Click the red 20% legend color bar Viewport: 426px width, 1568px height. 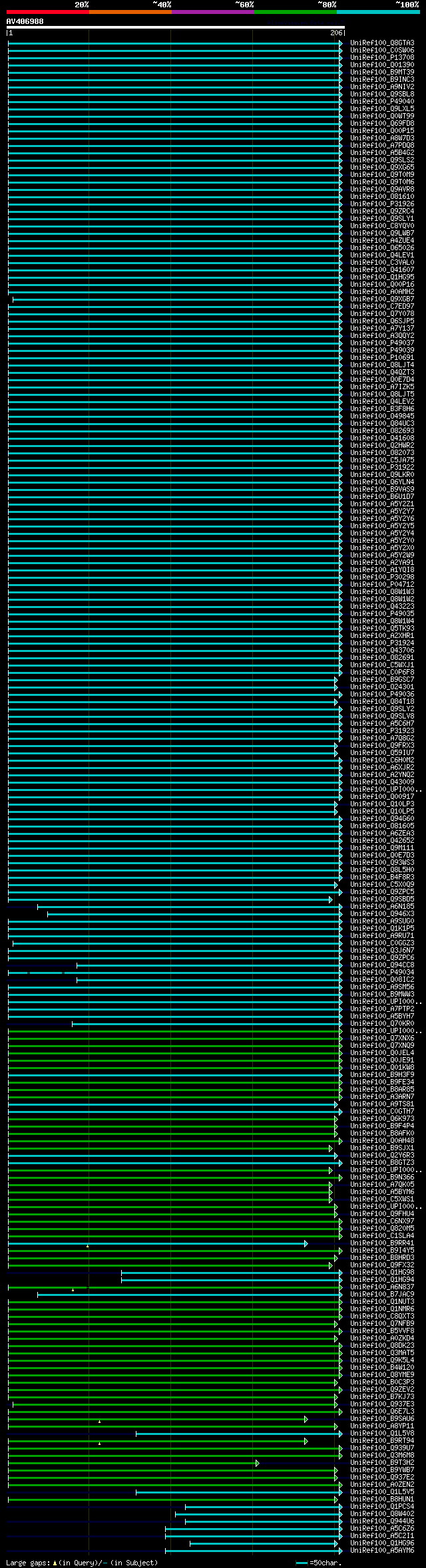pyautogui.click(x=48, y=12)
